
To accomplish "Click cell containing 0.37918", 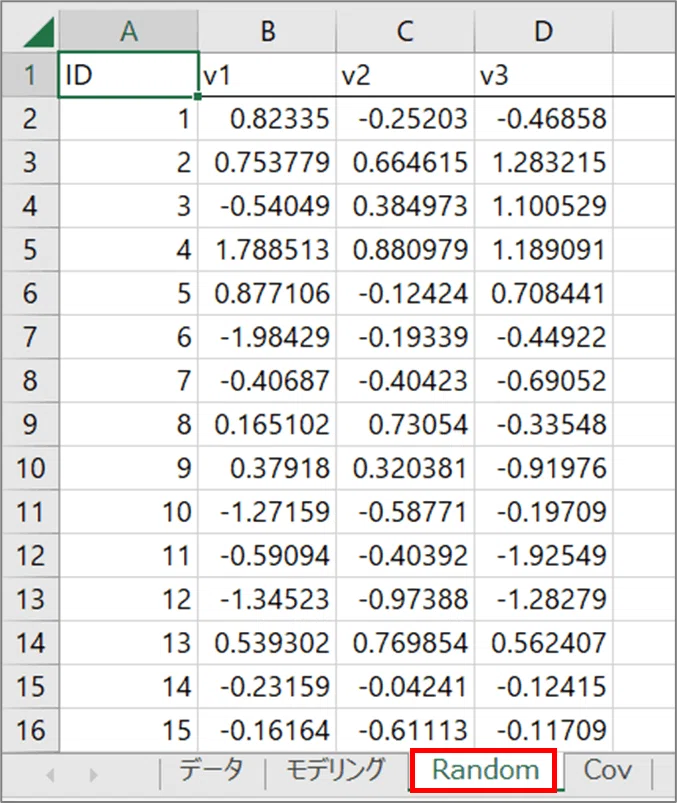I will pos(267,468).
